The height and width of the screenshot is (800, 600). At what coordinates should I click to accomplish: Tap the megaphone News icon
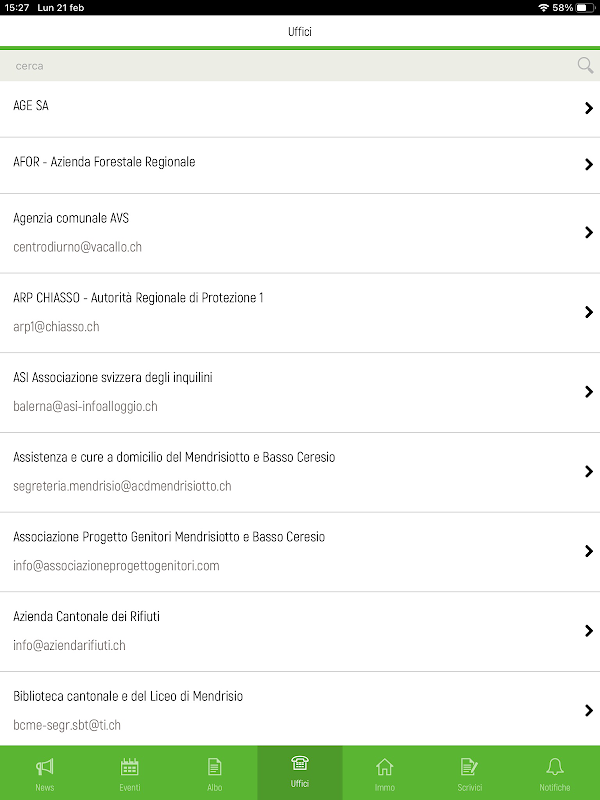click(44, 768)
